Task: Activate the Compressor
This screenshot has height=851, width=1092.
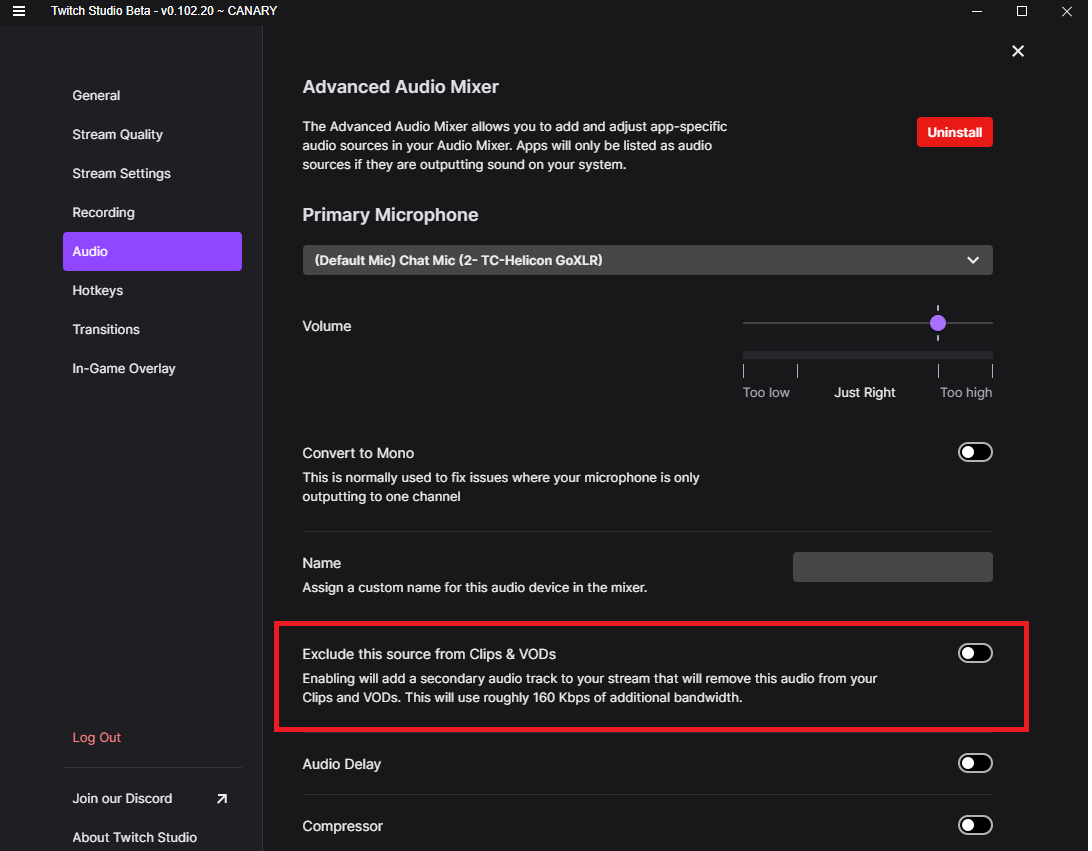Action: click(974, 825)
